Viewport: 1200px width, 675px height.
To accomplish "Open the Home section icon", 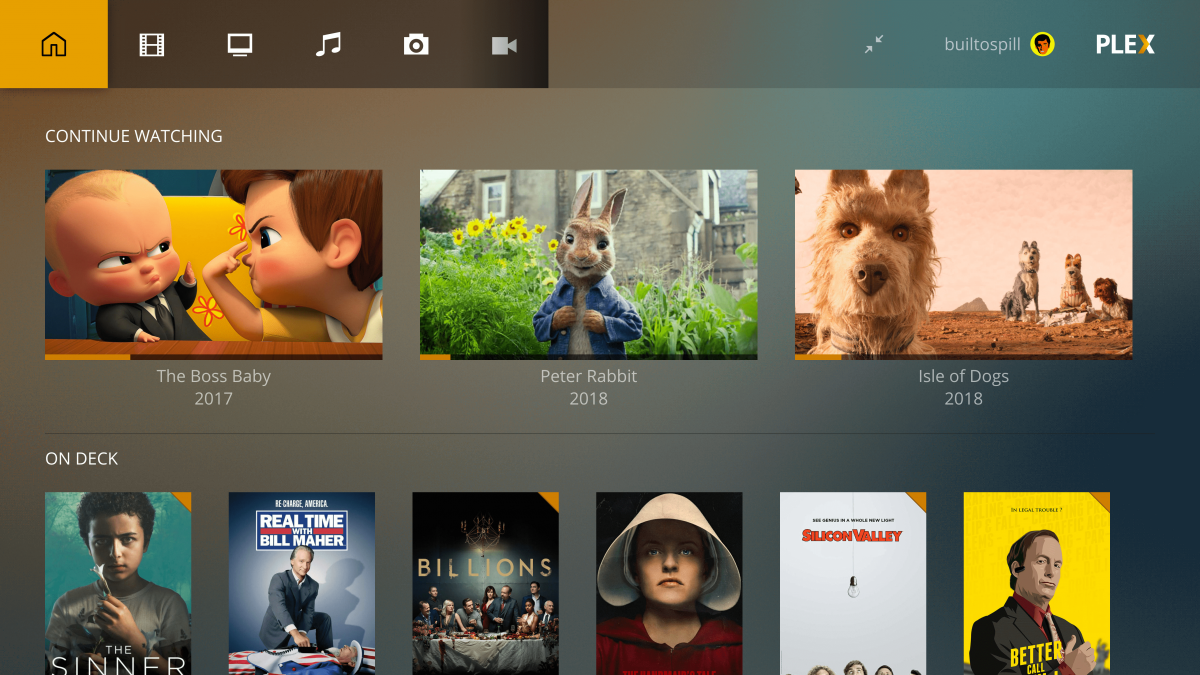I will [54, 44].
